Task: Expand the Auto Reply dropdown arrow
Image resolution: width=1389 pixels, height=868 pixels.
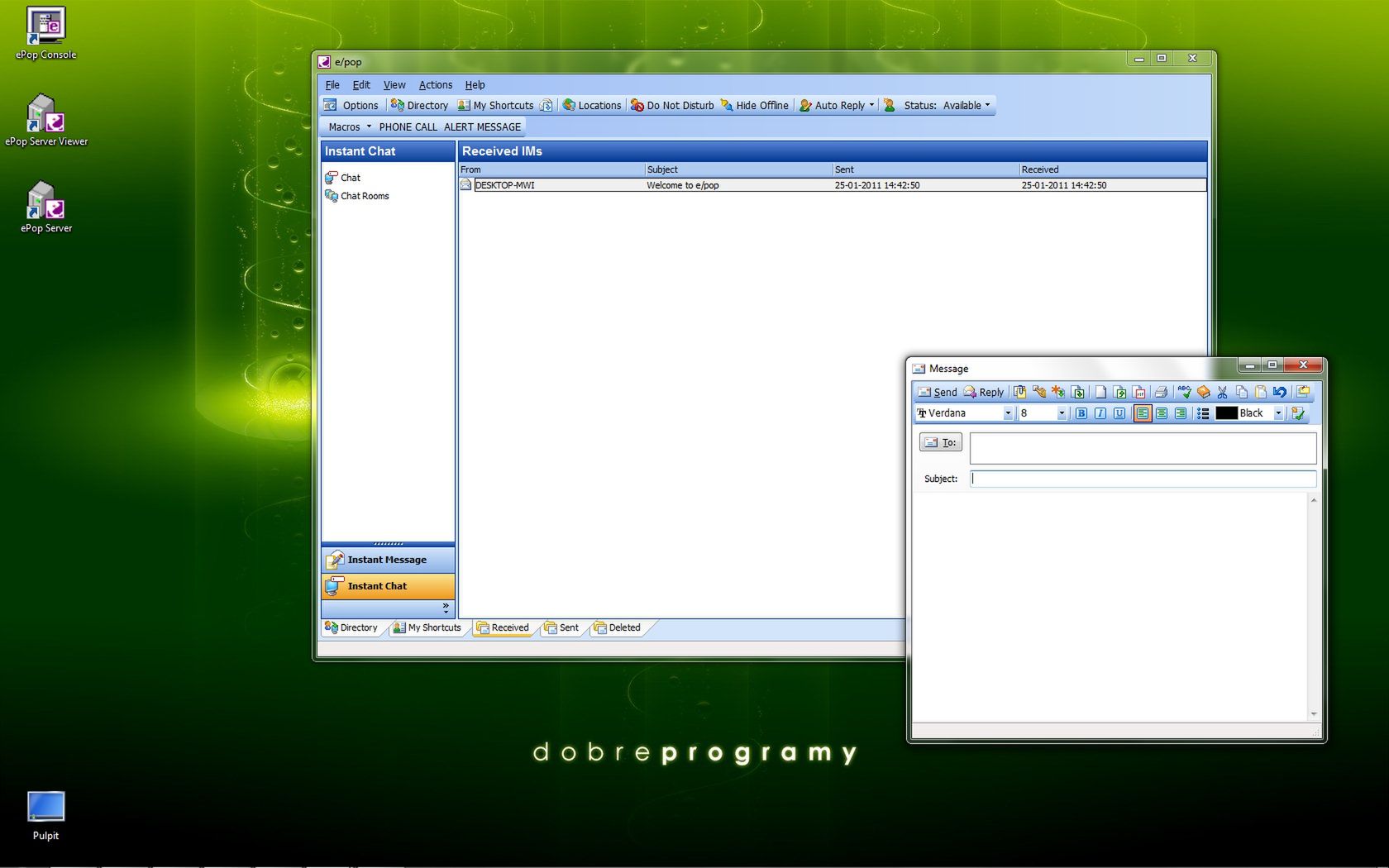Action: [871, 105]
